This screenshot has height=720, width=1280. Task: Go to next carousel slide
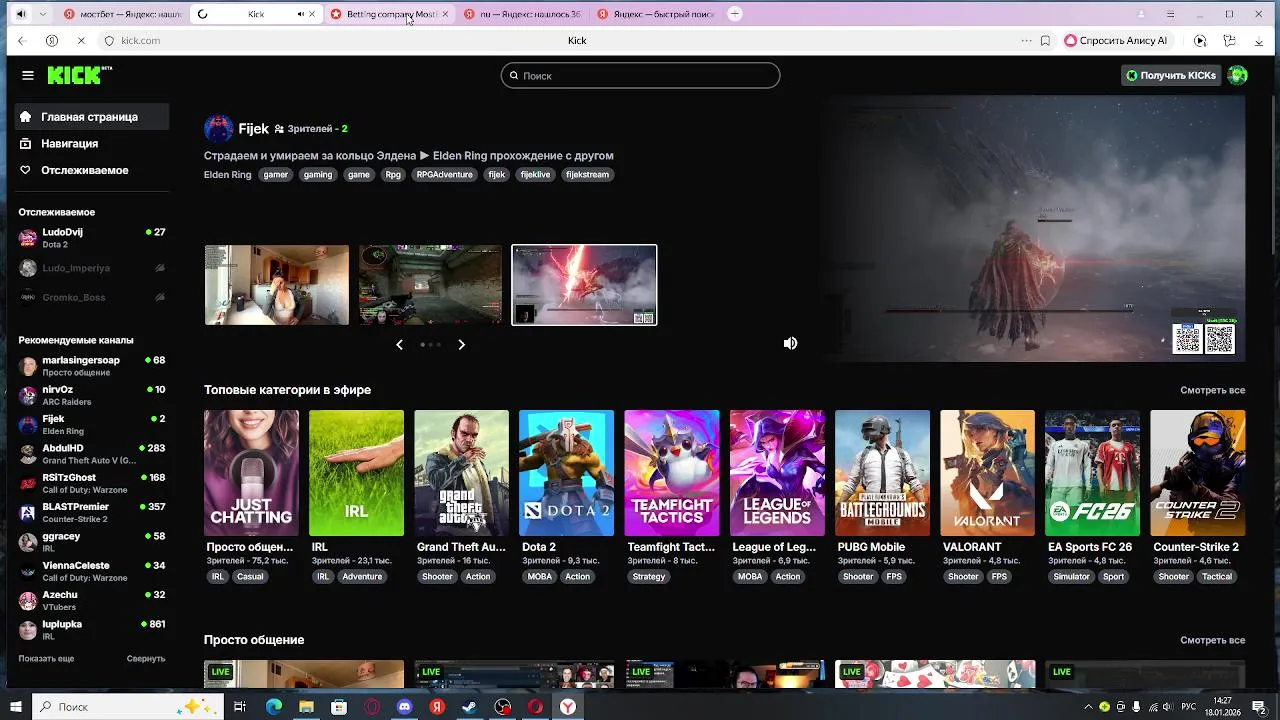click(x=461, y=344)
